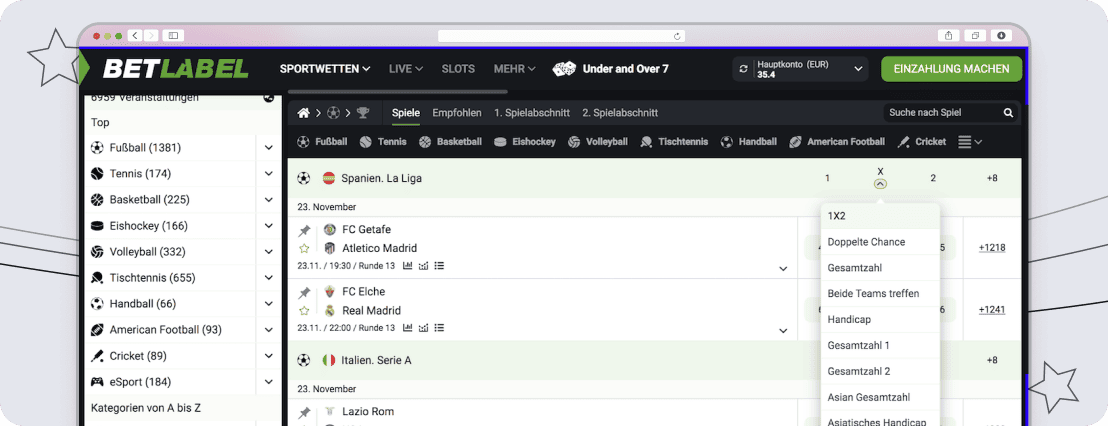Click the Suche nach Spiel search field
Image resolution: width=1108 pixels, height=426 pixels.
[940, 113]
